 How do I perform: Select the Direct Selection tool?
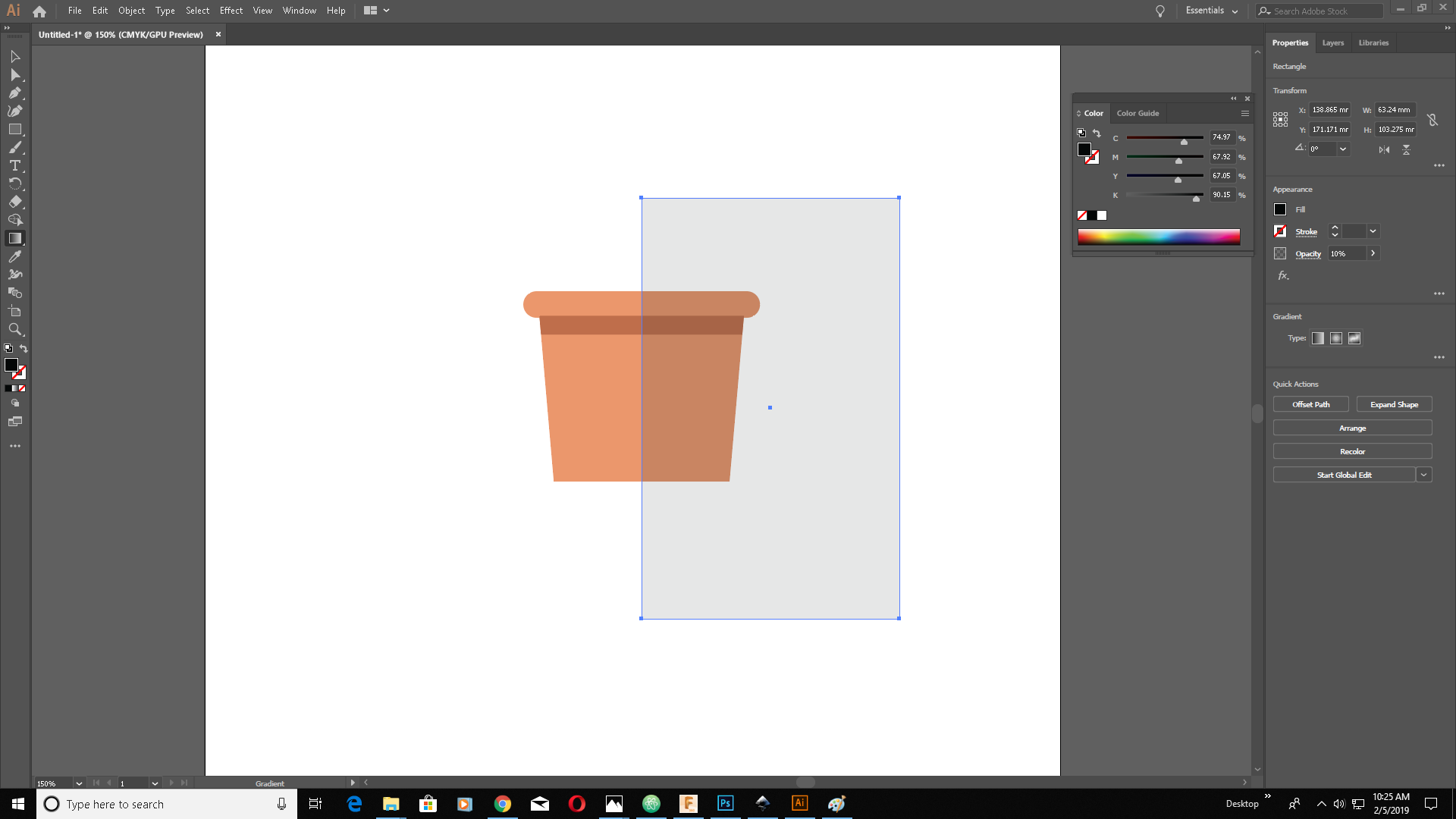pyautogui.click(x=14, y=75)
